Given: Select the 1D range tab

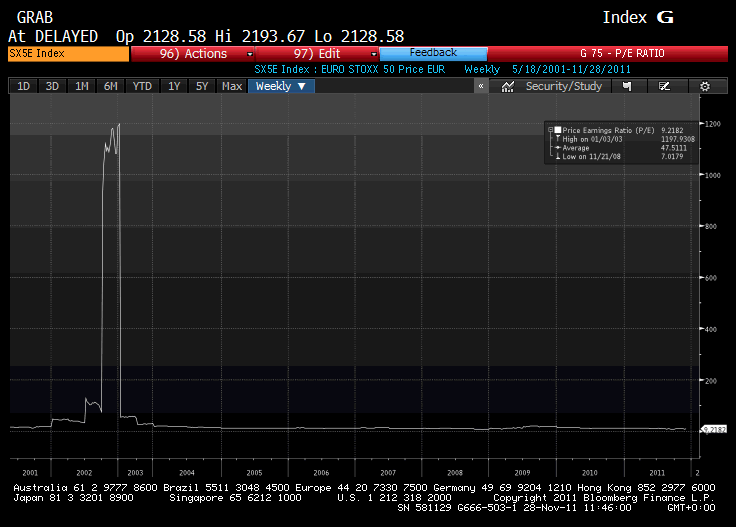Looking at the screenshot, I should click(23, 86).
